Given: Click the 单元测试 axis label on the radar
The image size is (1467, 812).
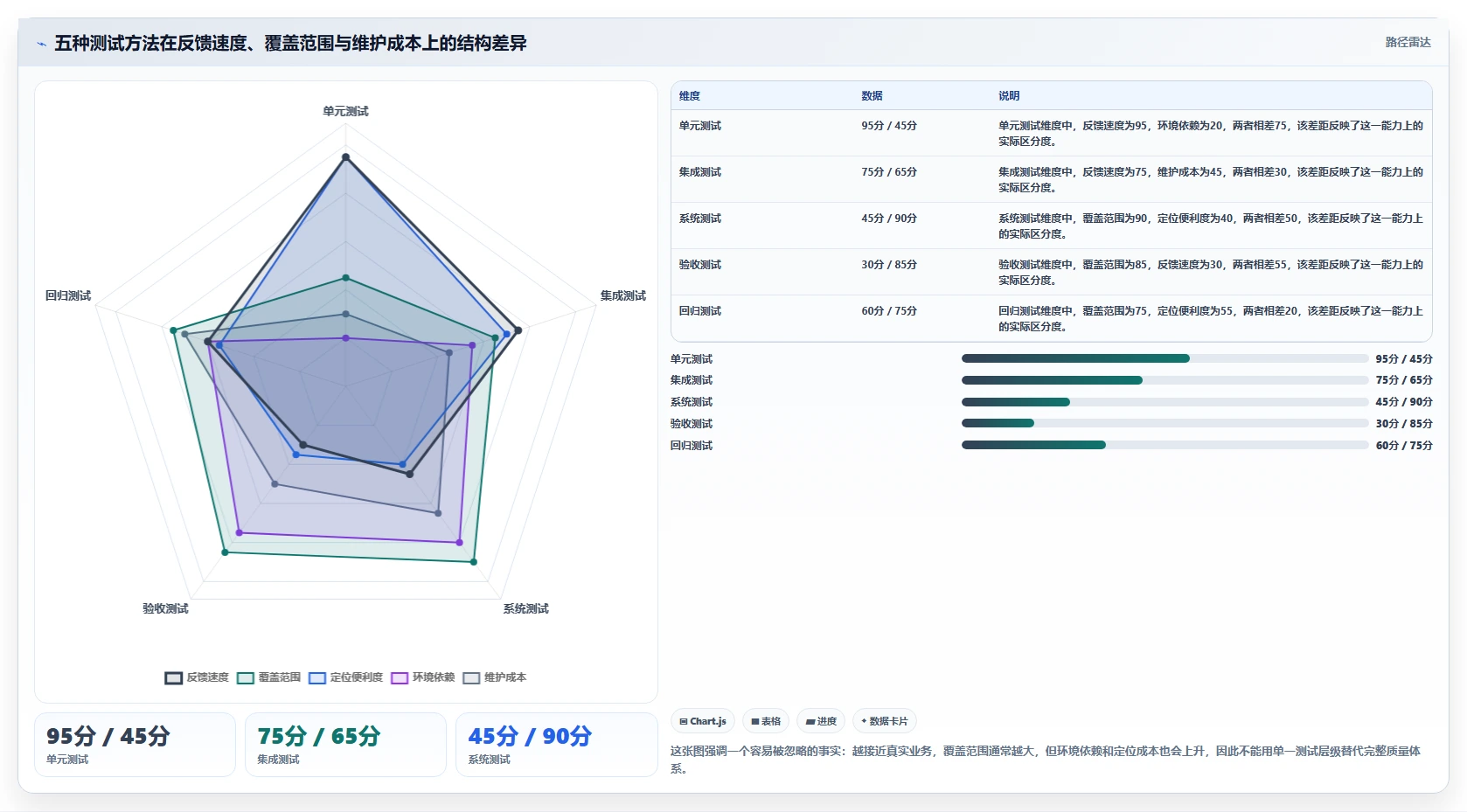Looking at the screenshot, I should click(345, 111).
